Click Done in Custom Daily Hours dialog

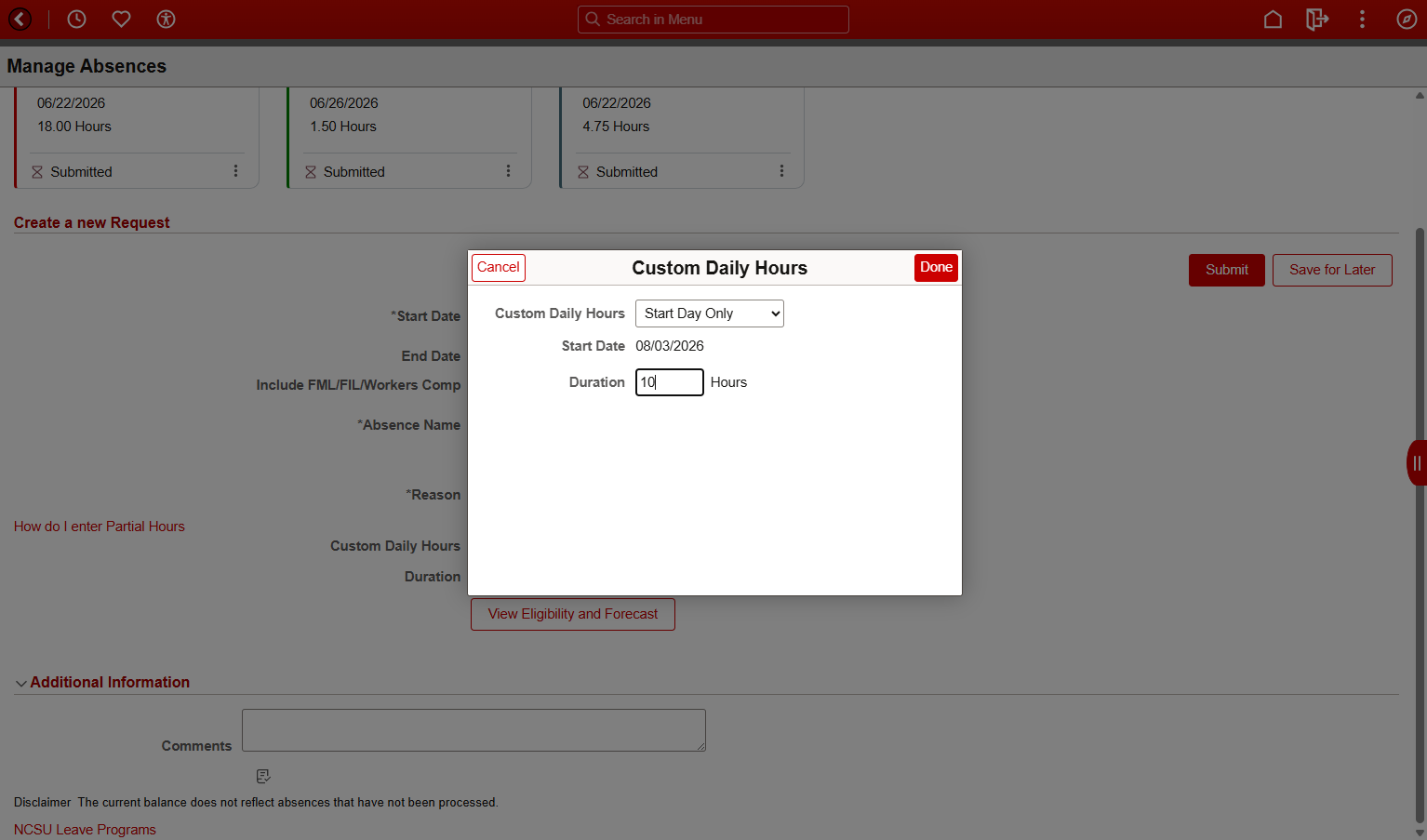(936, 268)
